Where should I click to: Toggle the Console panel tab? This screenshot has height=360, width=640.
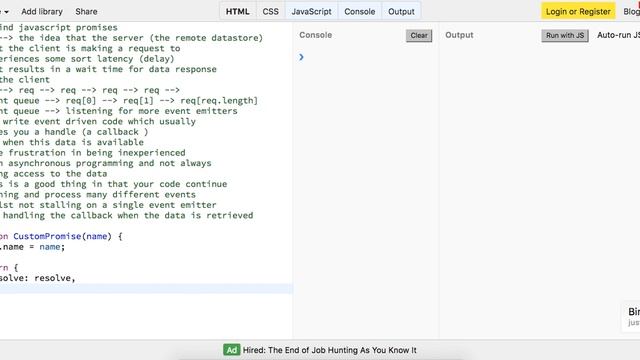(360, 11)
